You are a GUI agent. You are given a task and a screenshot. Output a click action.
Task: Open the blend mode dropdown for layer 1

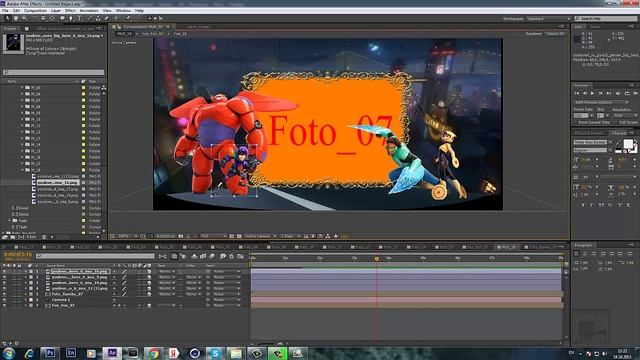coord(167,271)
